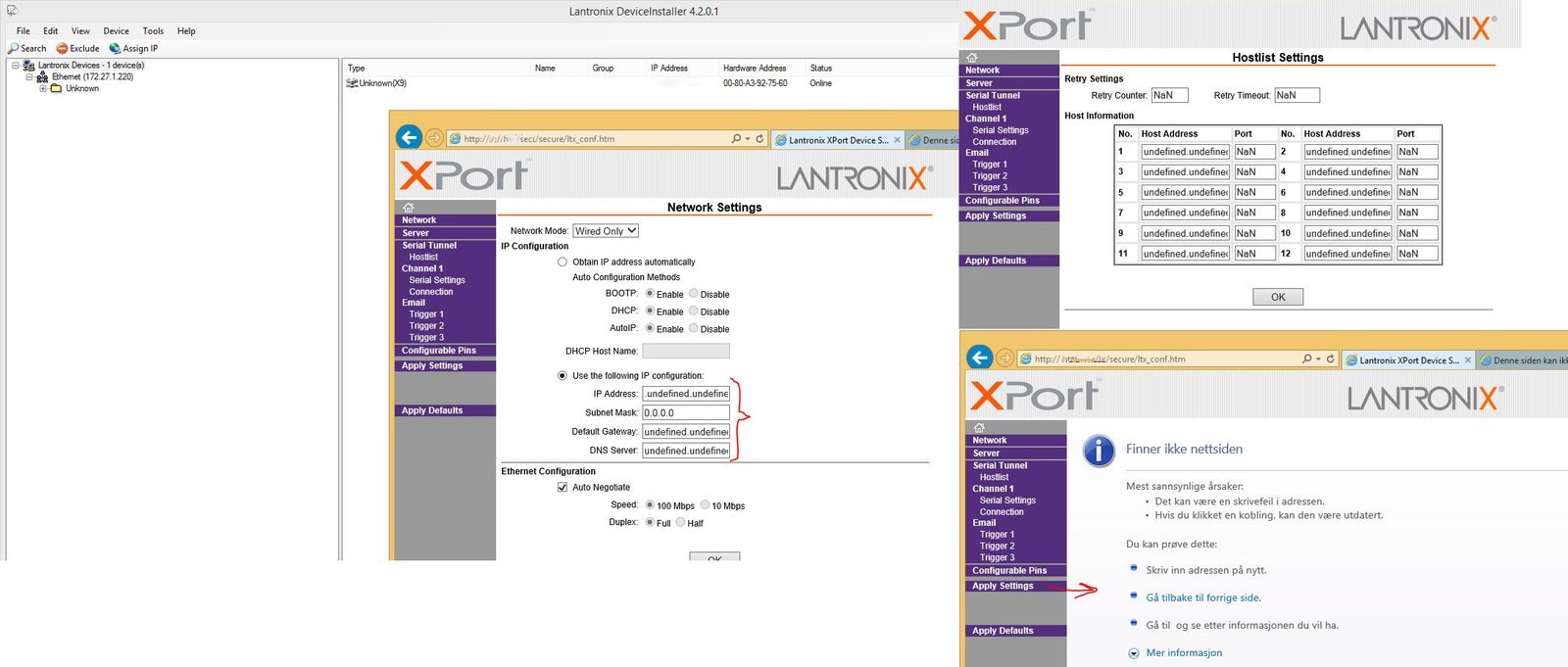Select DHCP Disable radio button

(x=694, y=311)
